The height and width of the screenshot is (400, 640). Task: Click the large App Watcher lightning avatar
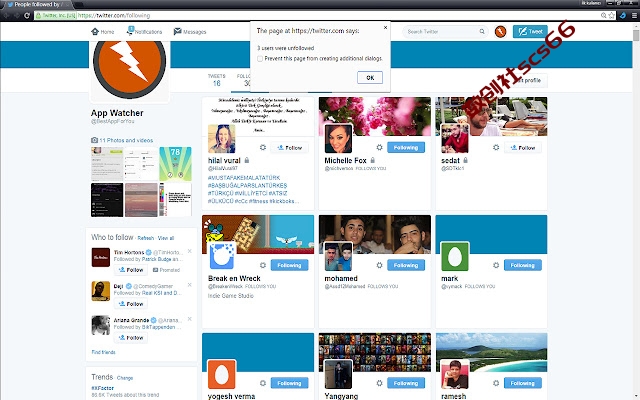pyautogui.click(x=129, y=62)
